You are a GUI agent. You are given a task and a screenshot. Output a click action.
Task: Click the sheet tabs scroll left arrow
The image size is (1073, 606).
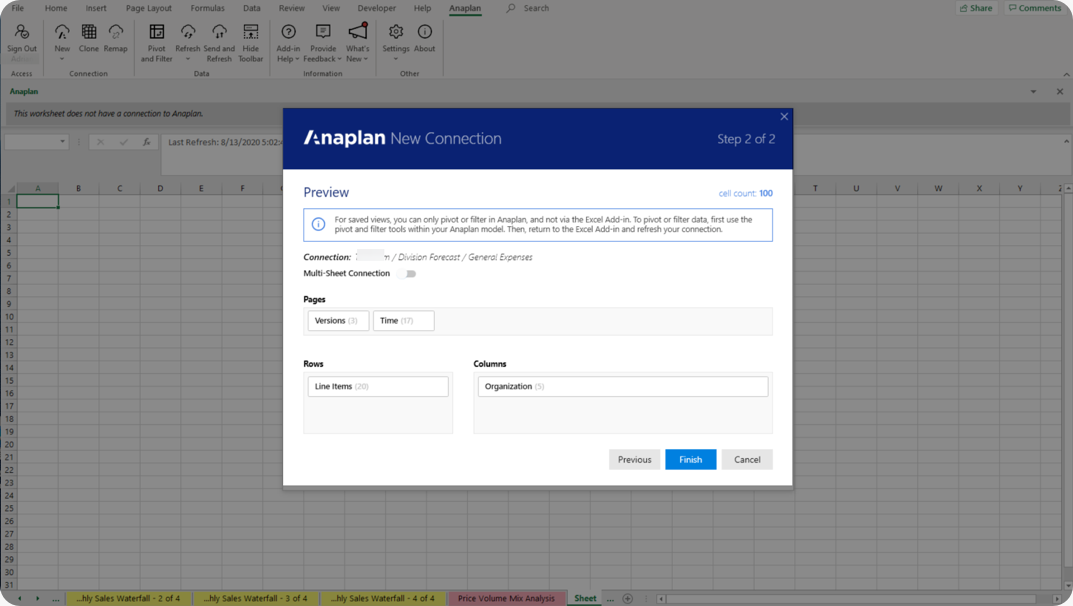[x=19, y=598]
